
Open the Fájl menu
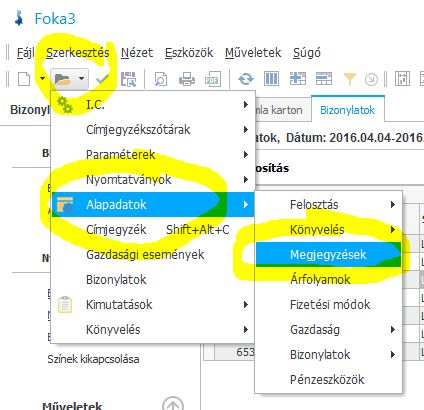tap(26, 53)
